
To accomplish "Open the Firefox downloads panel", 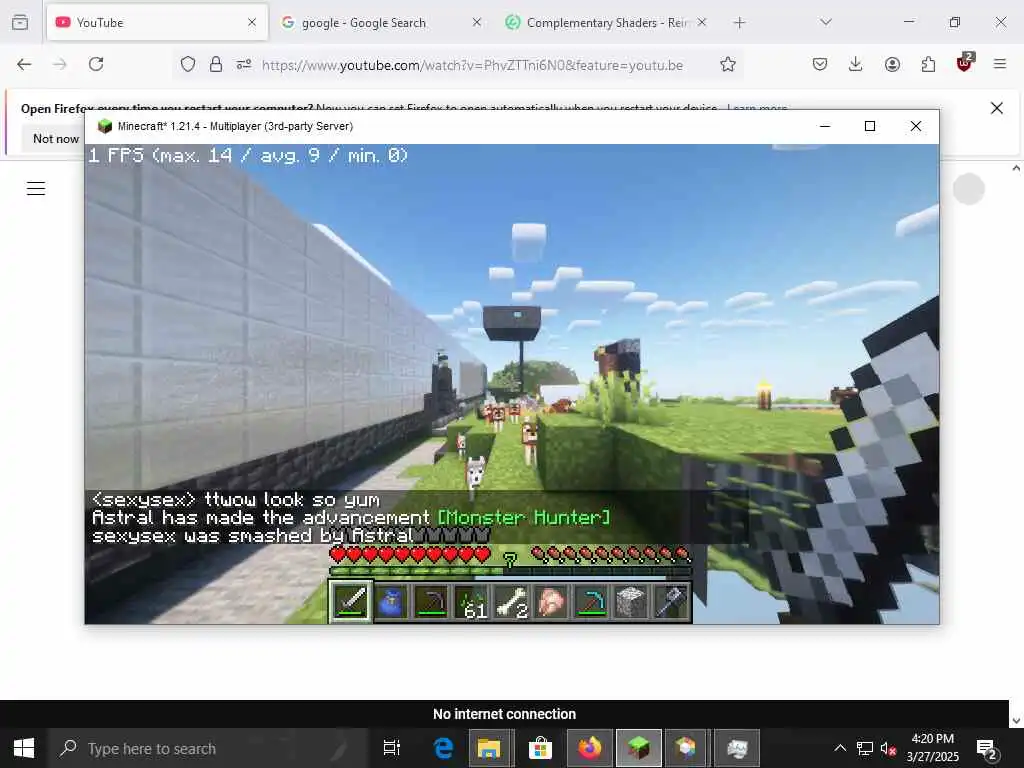I will (x=856, y=64).
